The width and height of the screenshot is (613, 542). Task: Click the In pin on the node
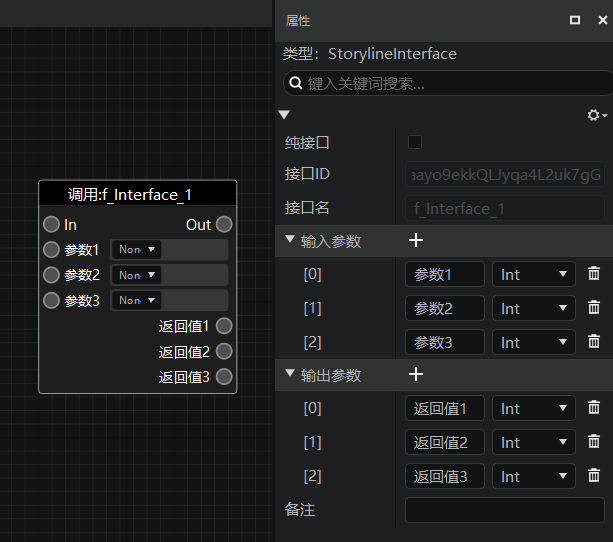point(51,224)
